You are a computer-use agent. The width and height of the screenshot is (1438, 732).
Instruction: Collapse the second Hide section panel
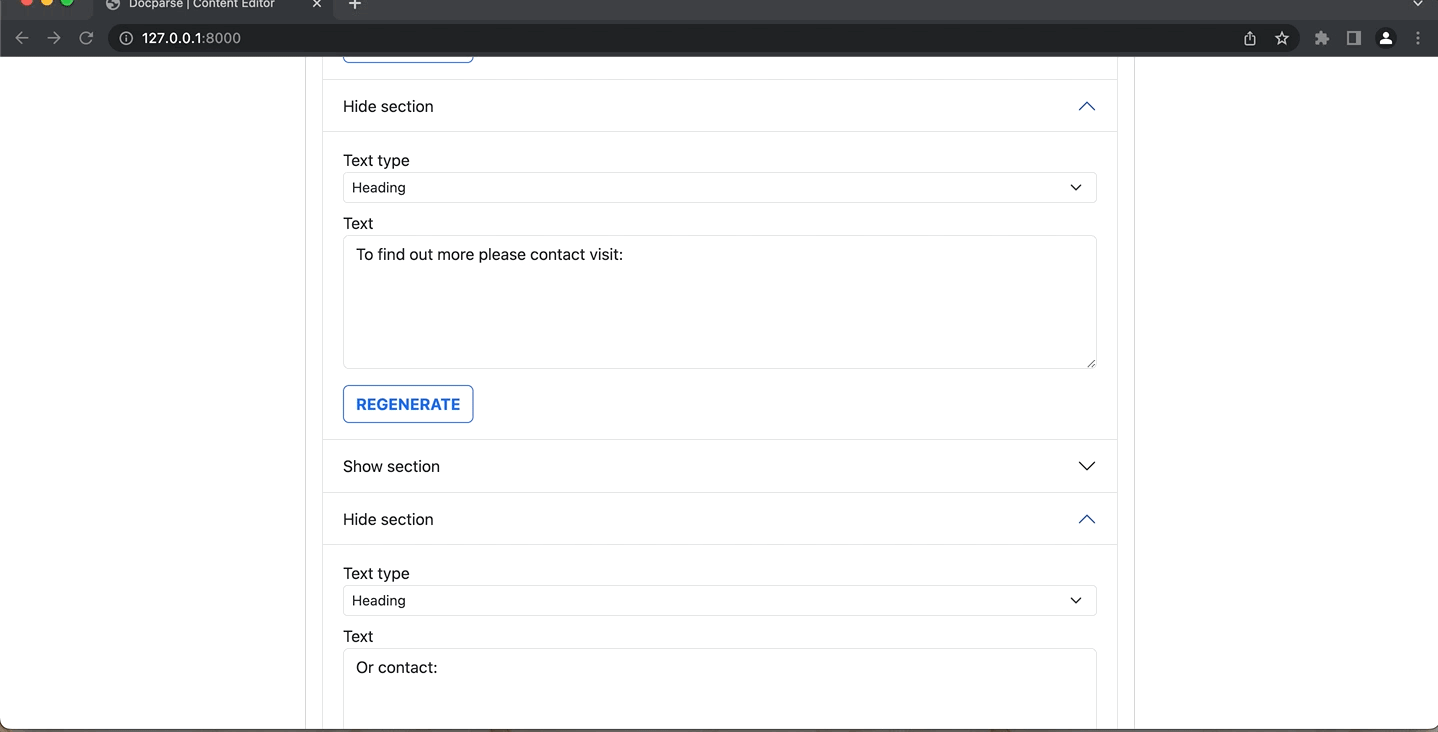point(1086,519)
